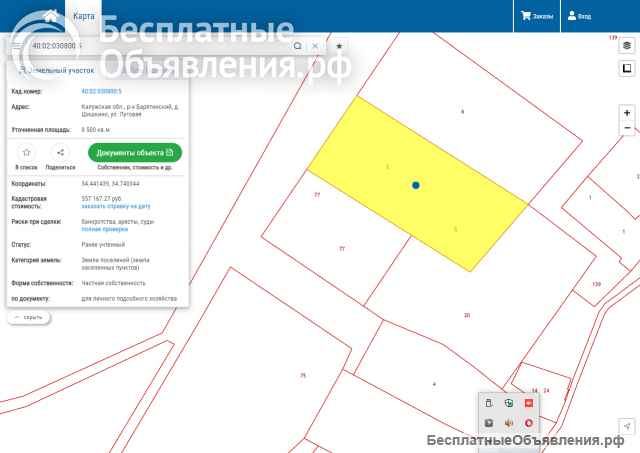Click the Поделиться share icon
Viewport: 640px width, 453px height.
click(x=60, y=153)
